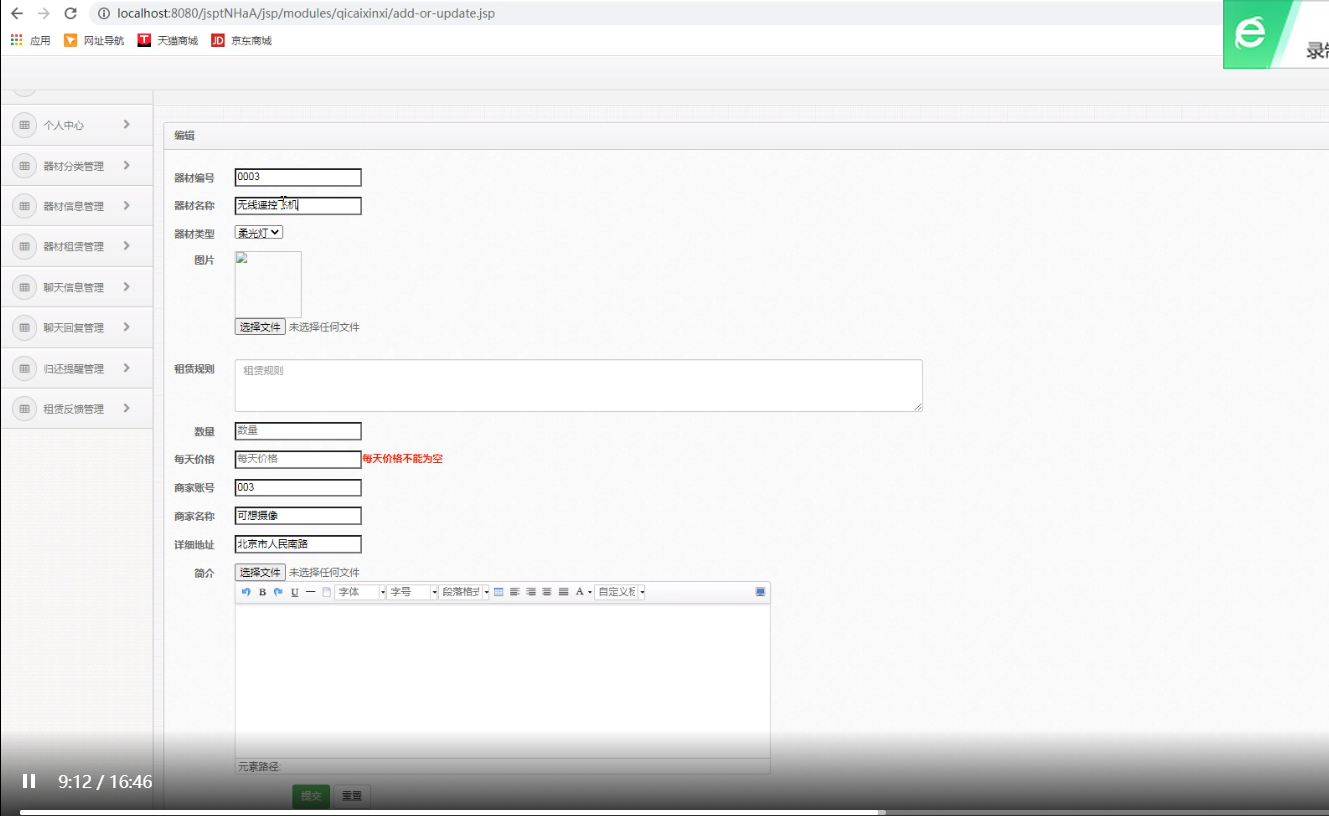
Task: Click the grid icon beside 器材分类管理
Action: (x=24, y=166)
